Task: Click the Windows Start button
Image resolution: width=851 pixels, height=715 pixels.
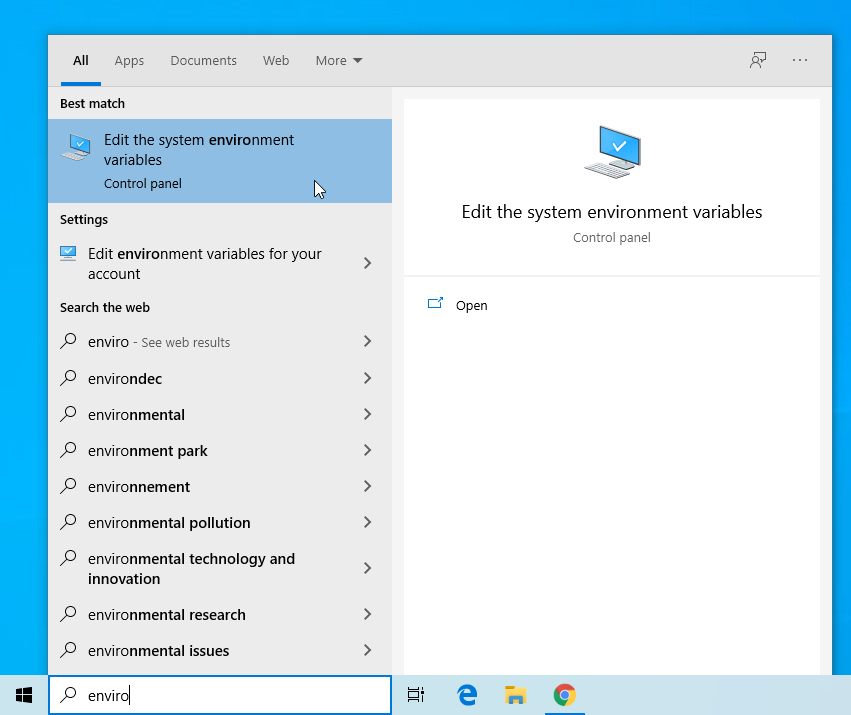Action: click(24, 694)
